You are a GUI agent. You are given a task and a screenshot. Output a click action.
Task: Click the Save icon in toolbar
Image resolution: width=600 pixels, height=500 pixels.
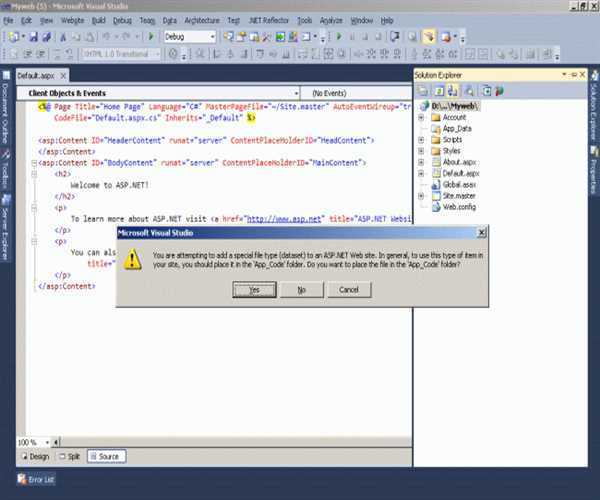tap(33, 37)
